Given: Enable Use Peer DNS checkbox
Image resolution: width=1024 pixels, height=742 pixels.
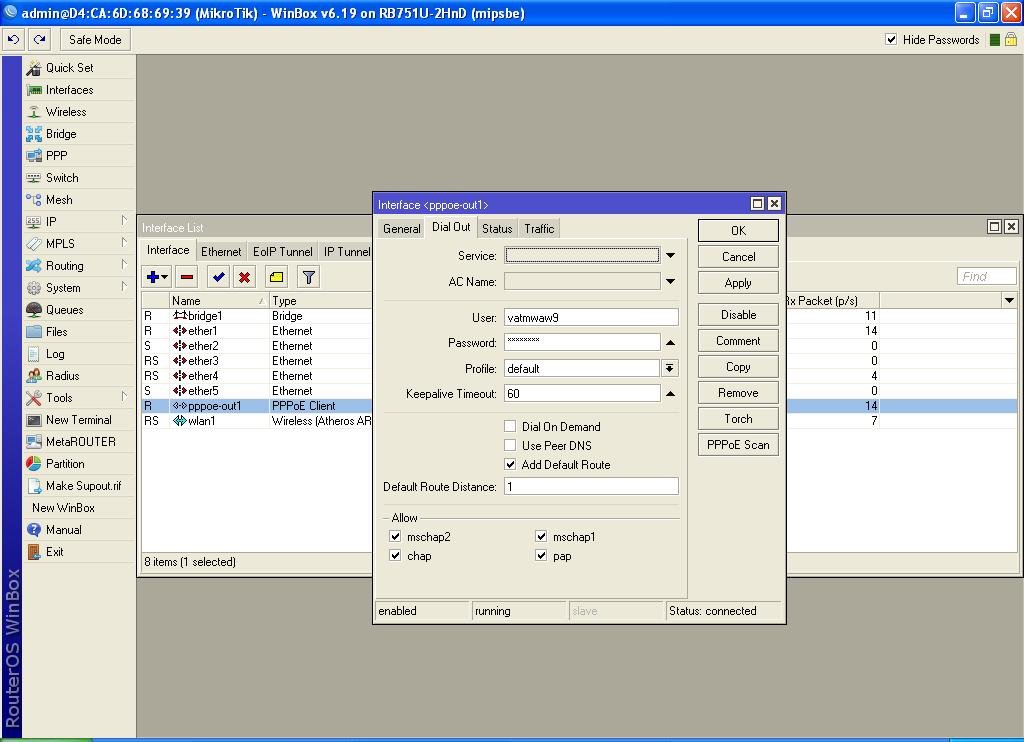Looking at the screenshot, I should pyautogui.click(x=510, y=445).
